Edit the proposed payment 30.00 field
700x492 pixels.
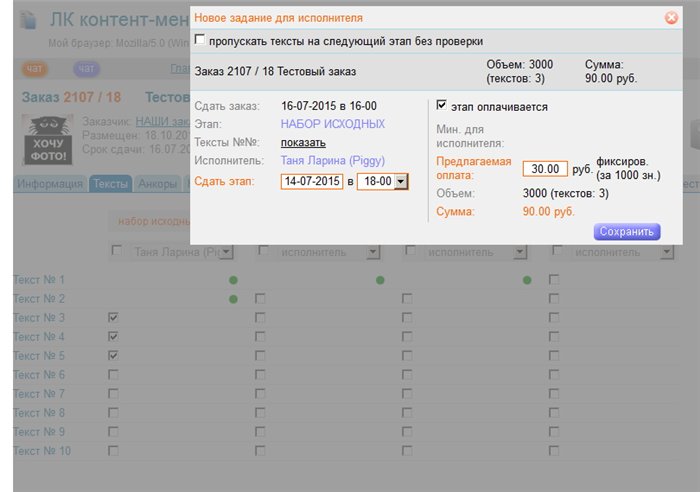545,169
